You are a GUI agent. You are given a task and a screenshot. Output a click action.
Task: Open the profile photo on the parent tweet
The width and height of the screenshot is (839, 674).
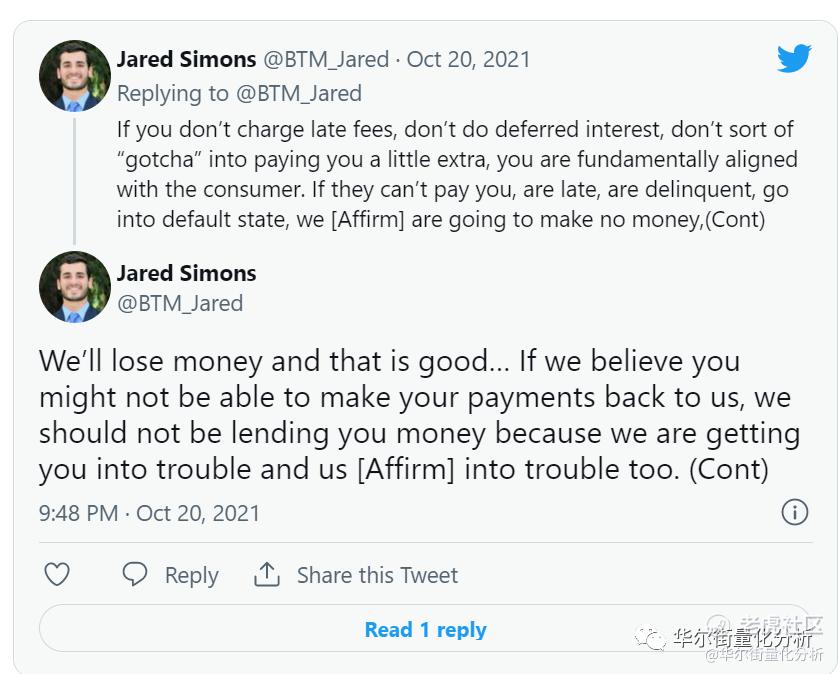[x=75, y=76]
